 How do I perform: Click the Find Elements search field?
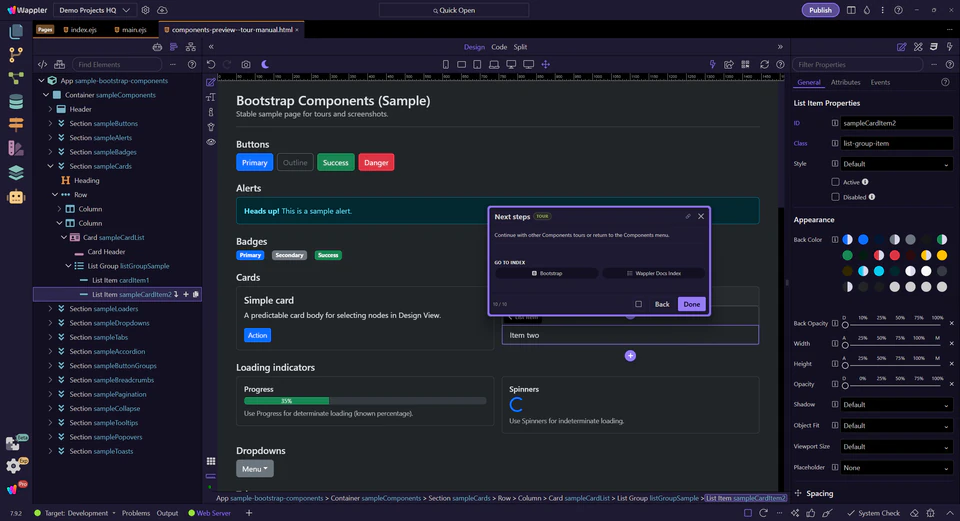click(116, 64)
